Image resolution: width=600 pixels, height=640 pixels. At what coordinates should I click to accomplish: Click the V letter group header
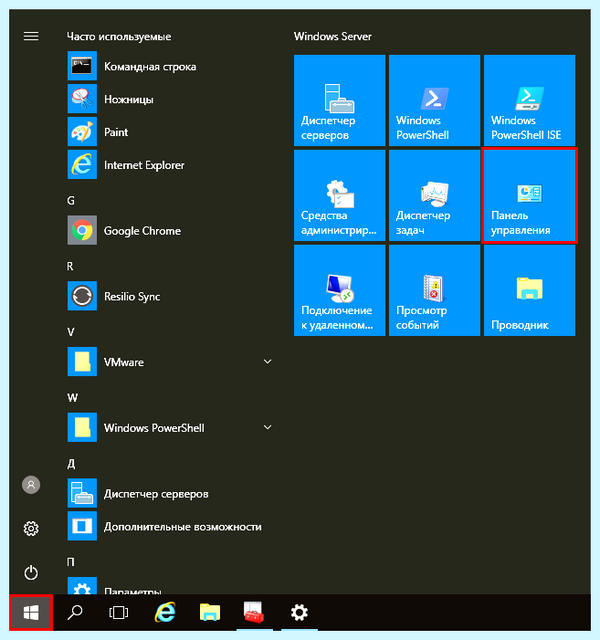[x=71, y=332]
